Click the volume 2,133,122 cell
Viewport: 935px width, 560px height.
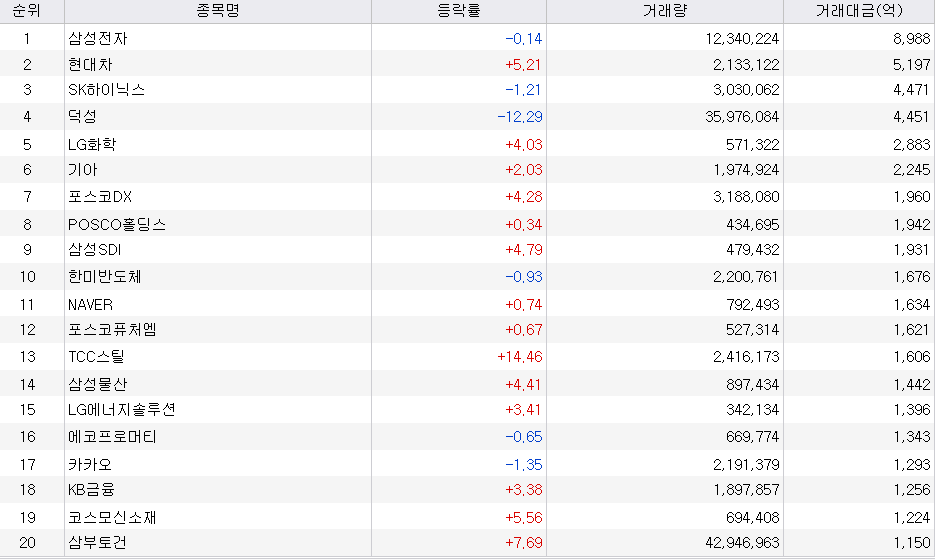pyautogui.click(x=746, y=65)
